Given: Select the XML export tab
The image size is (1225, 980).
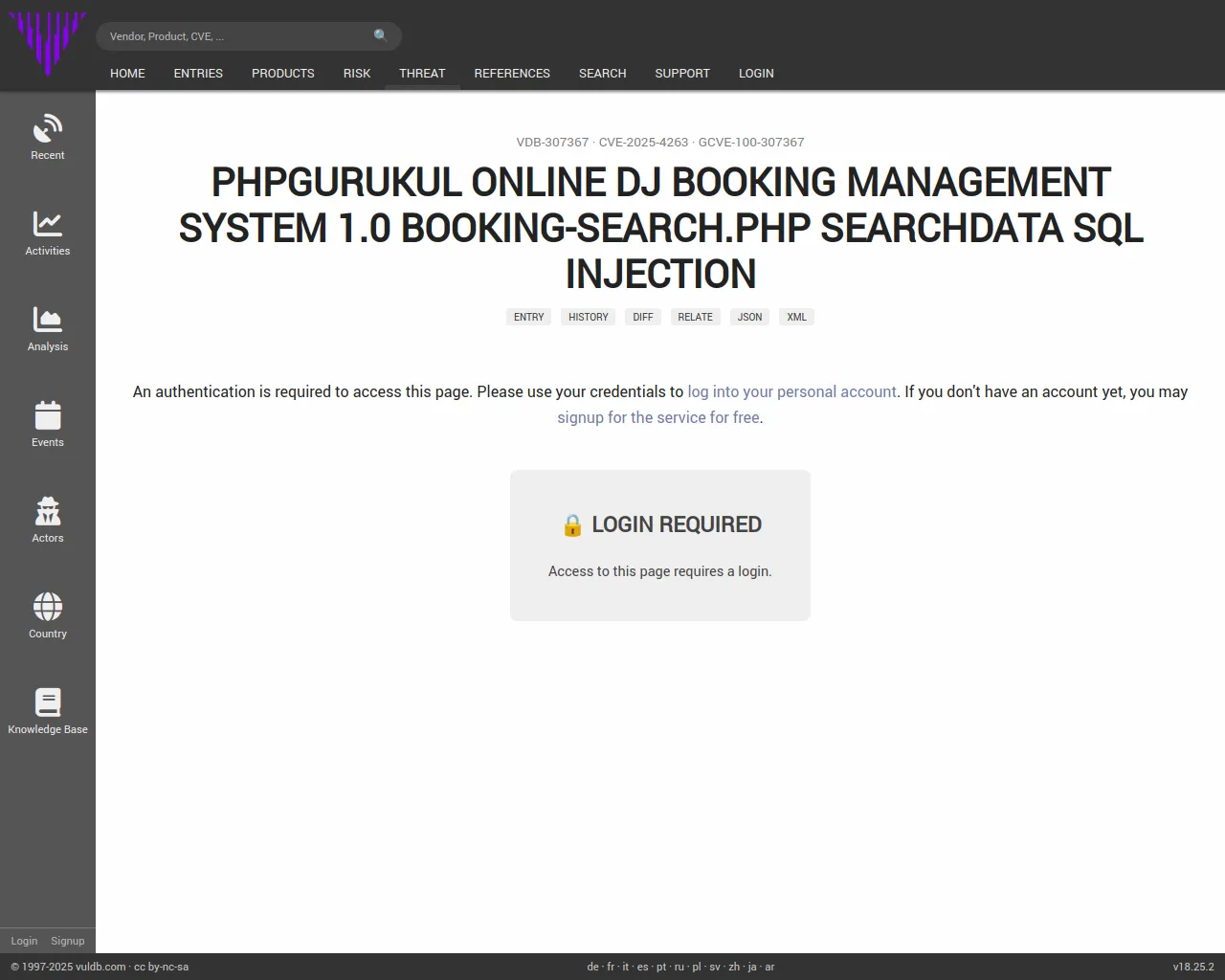Looking at the screenshot, I should pos(797,317).
